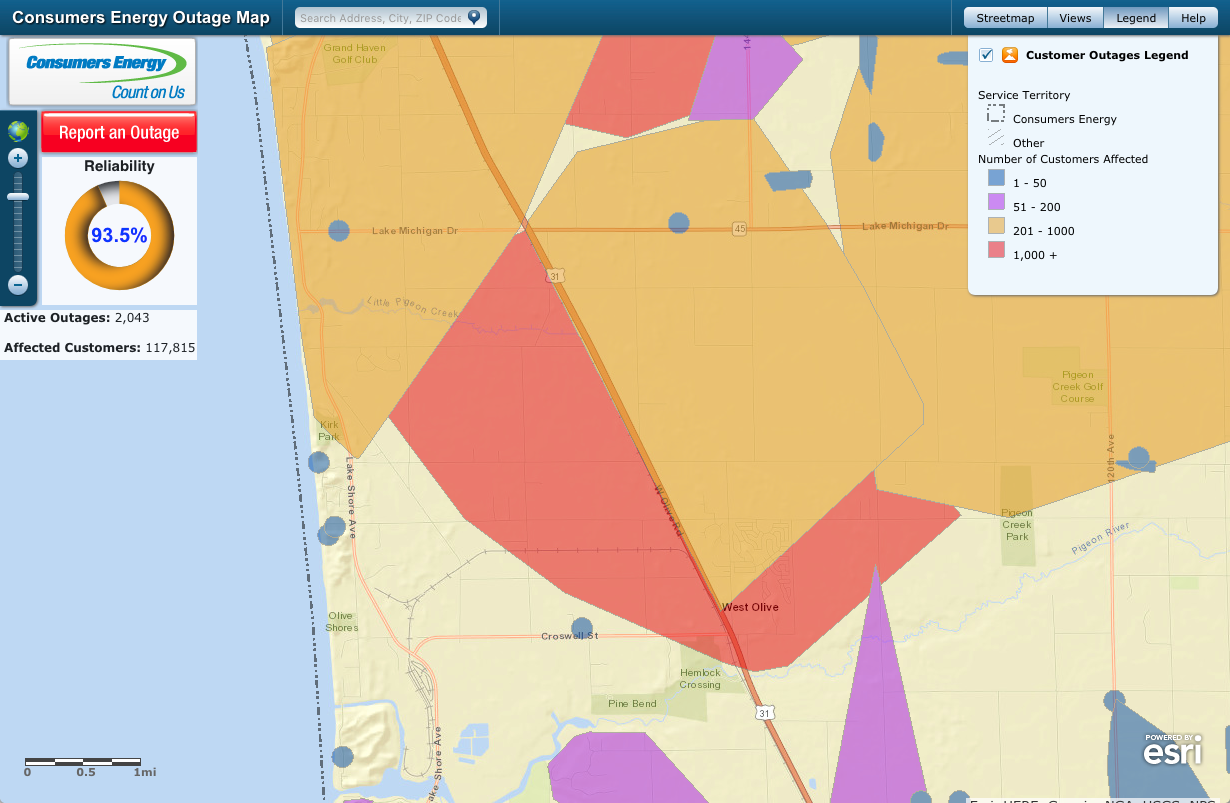Click the blue 1 - 50 swatch
Viewport: 1230px width, 803px height.
(x=996, y=178)
